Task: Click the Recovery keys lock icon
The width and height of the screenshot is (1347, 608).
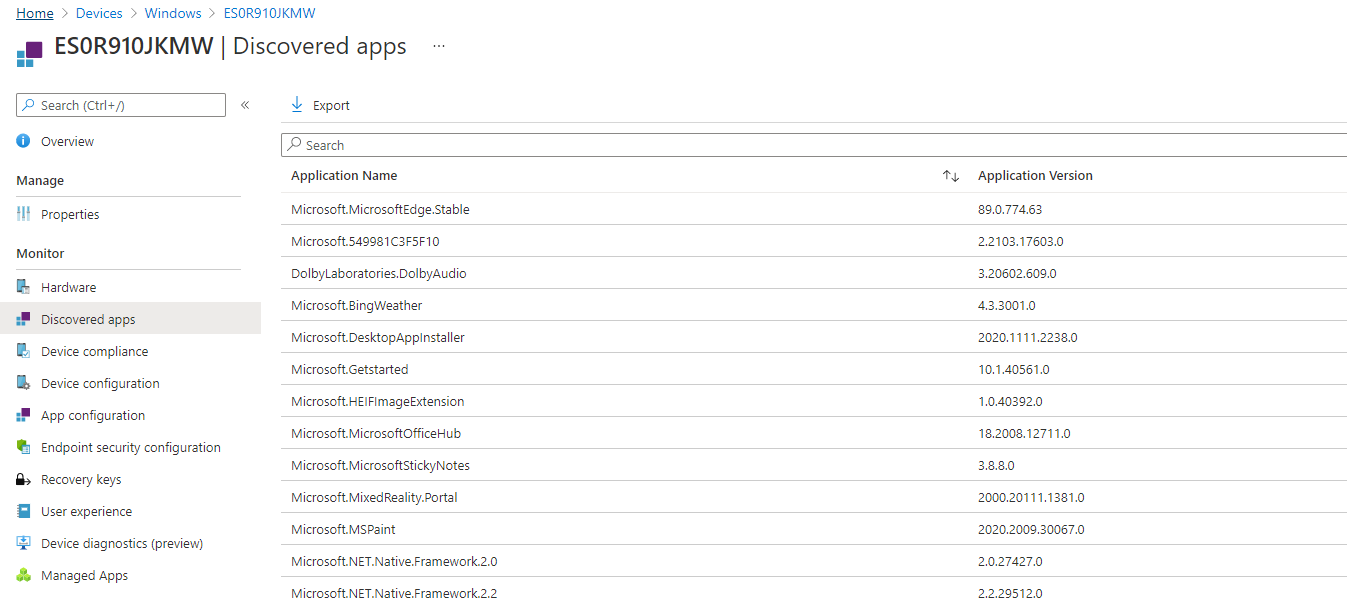Action: (24, 480)
